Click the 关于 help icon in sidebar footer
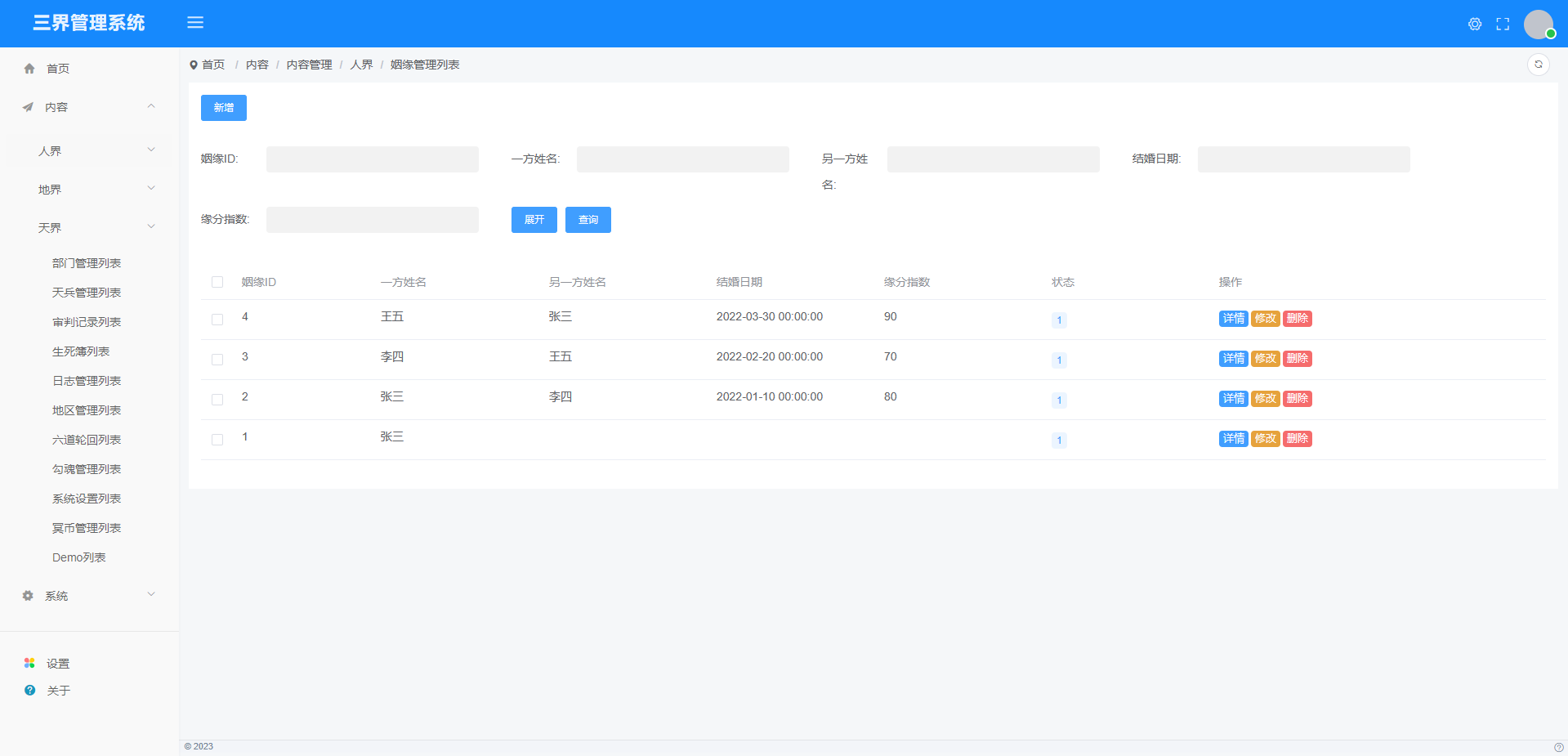1568x756 pixels. (29, 690)
